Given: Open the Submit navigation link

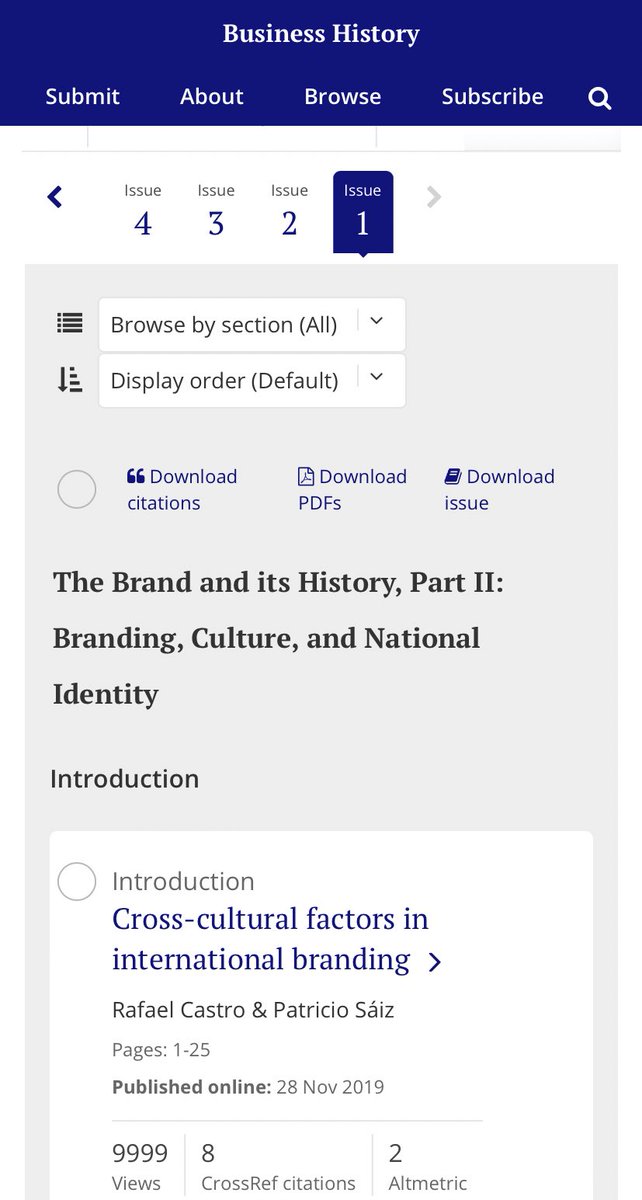Looking at the screenshot, I should [x=82, y=97].
